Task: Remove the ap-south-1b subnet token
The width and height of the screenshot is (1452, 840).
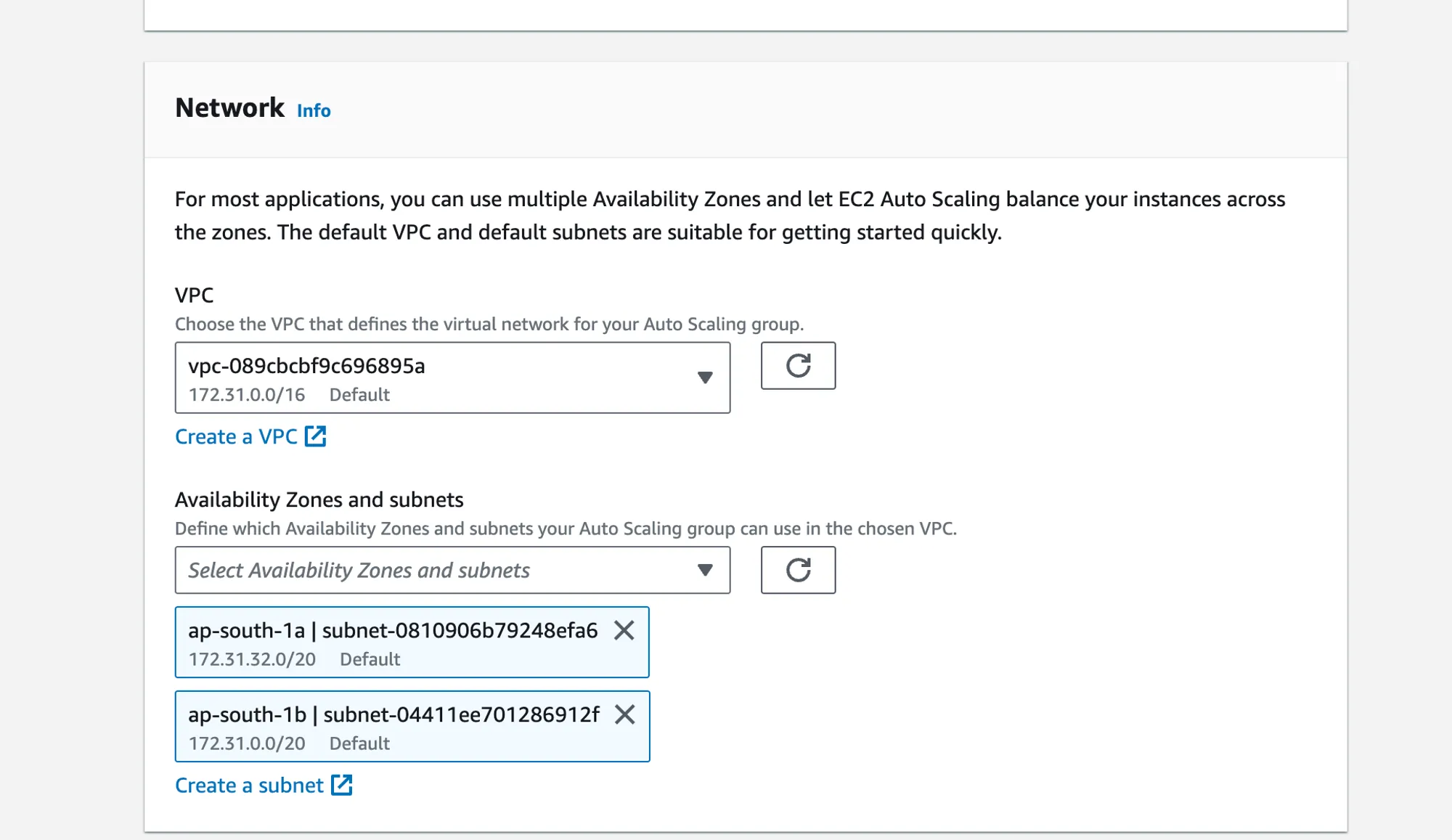Action: (624, 714)
